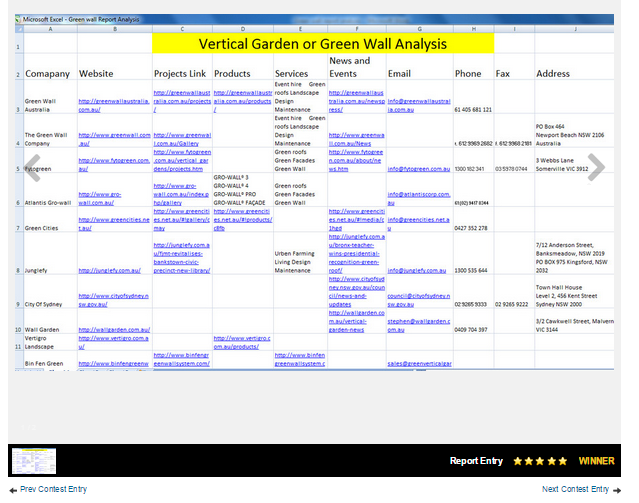
Task: Select the 'Vertigro Landscape' company cell
Action: tap(51, 342)
